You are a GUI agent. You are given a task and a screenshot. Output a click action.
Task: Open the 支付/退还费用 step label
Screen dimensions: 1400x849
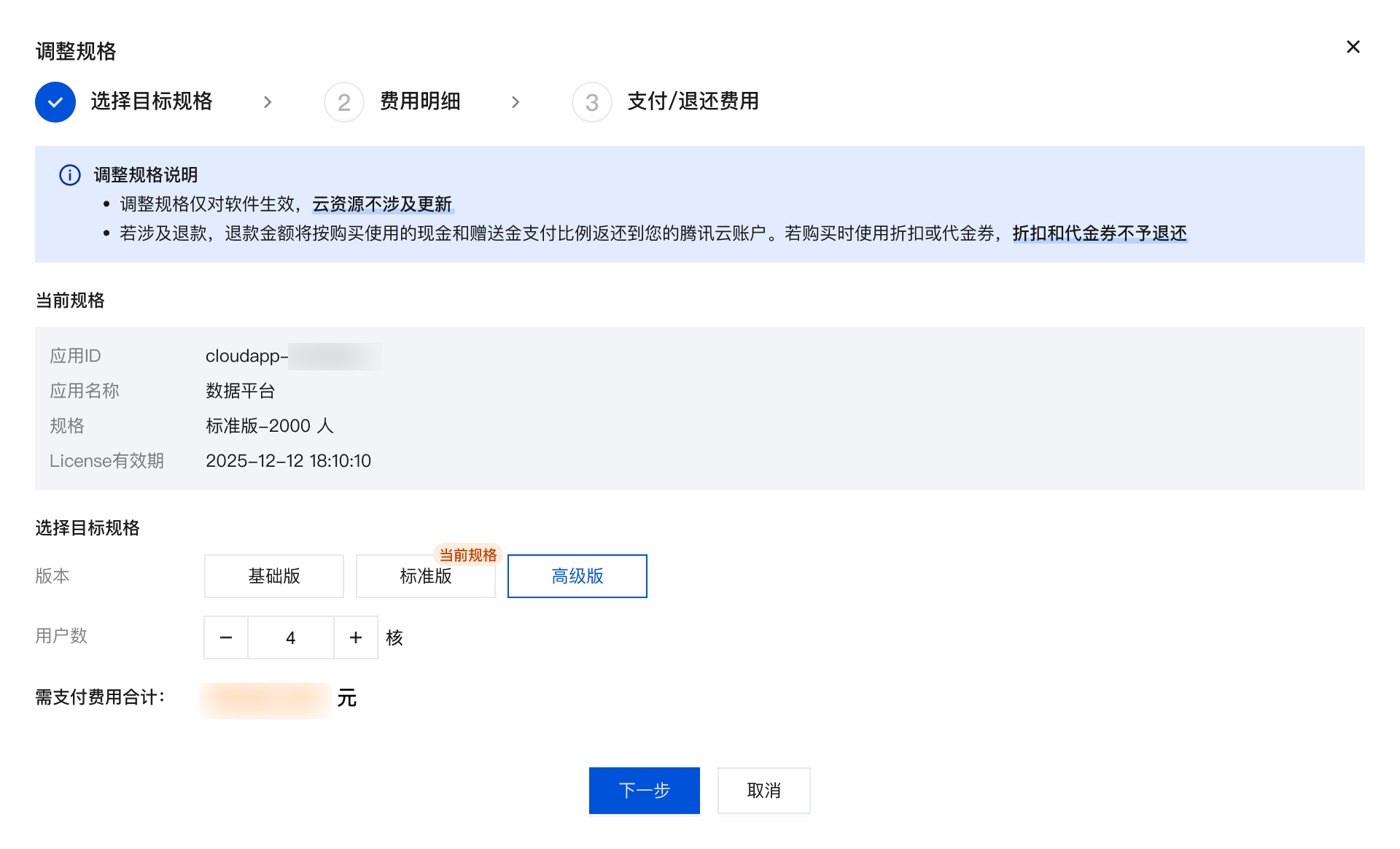[693, 101]
